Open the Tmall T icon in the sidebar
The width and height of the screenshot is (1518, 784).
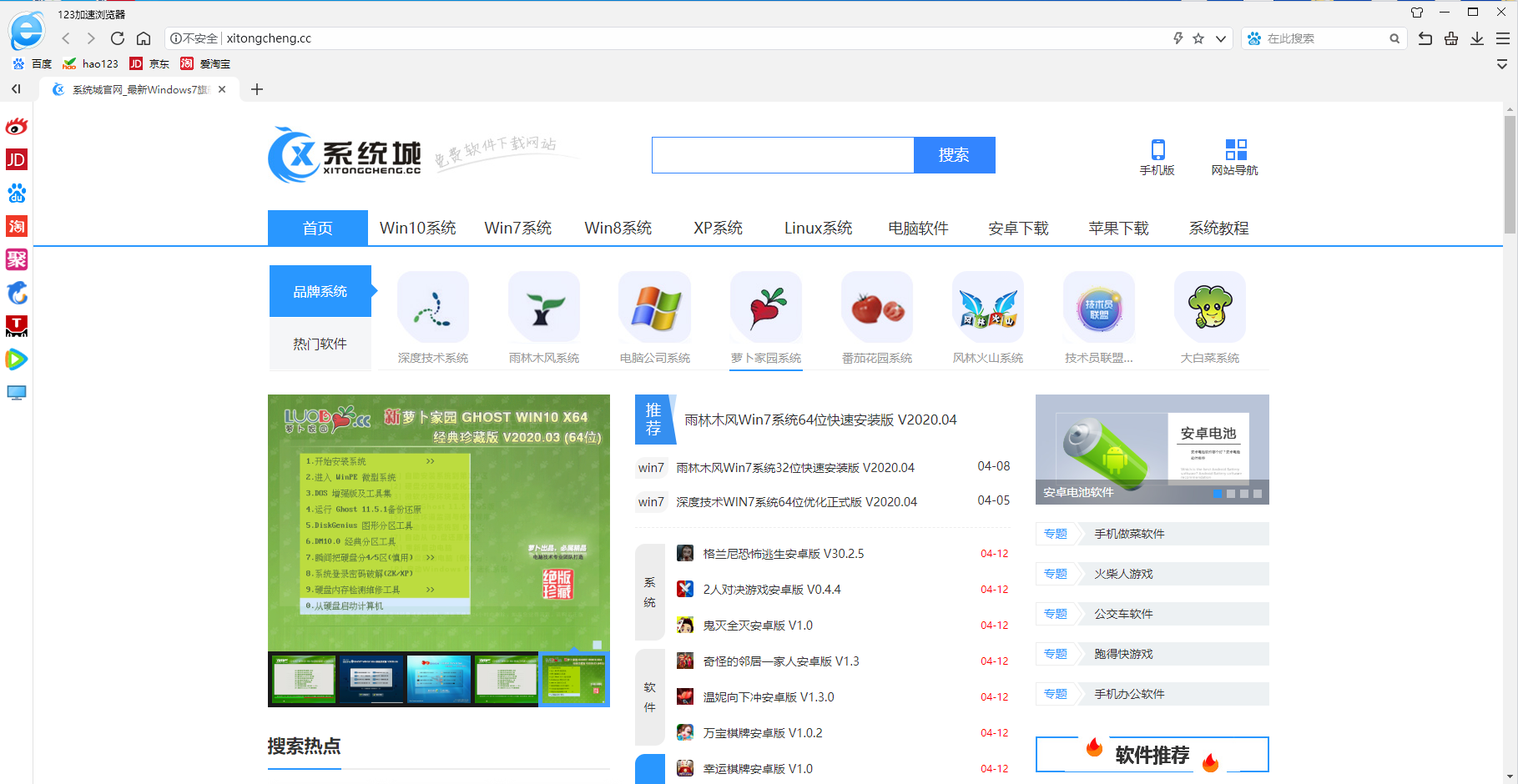[x=17, y=326]
